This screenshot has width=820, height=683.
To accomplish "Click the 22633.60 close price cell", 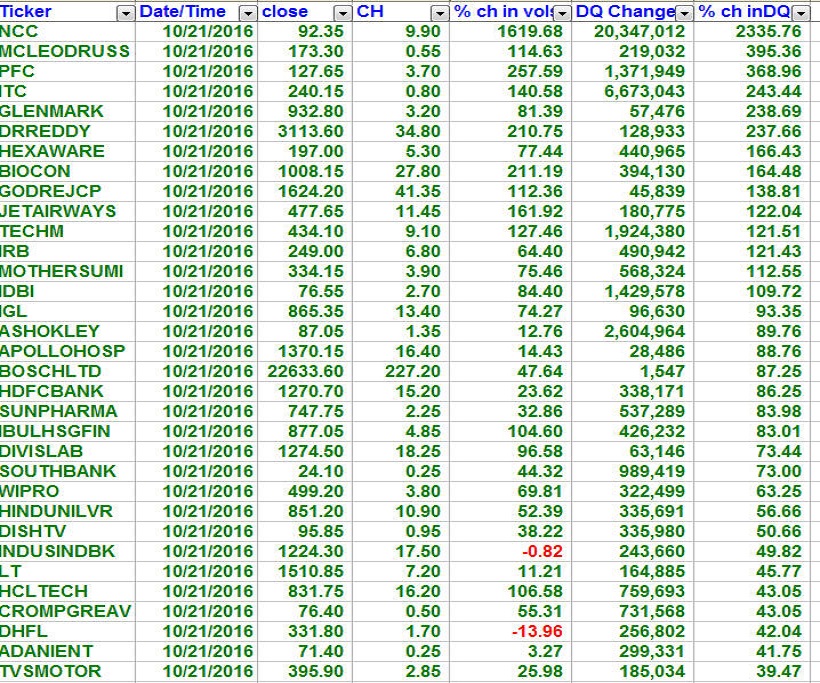I will [x=300, y=371].
